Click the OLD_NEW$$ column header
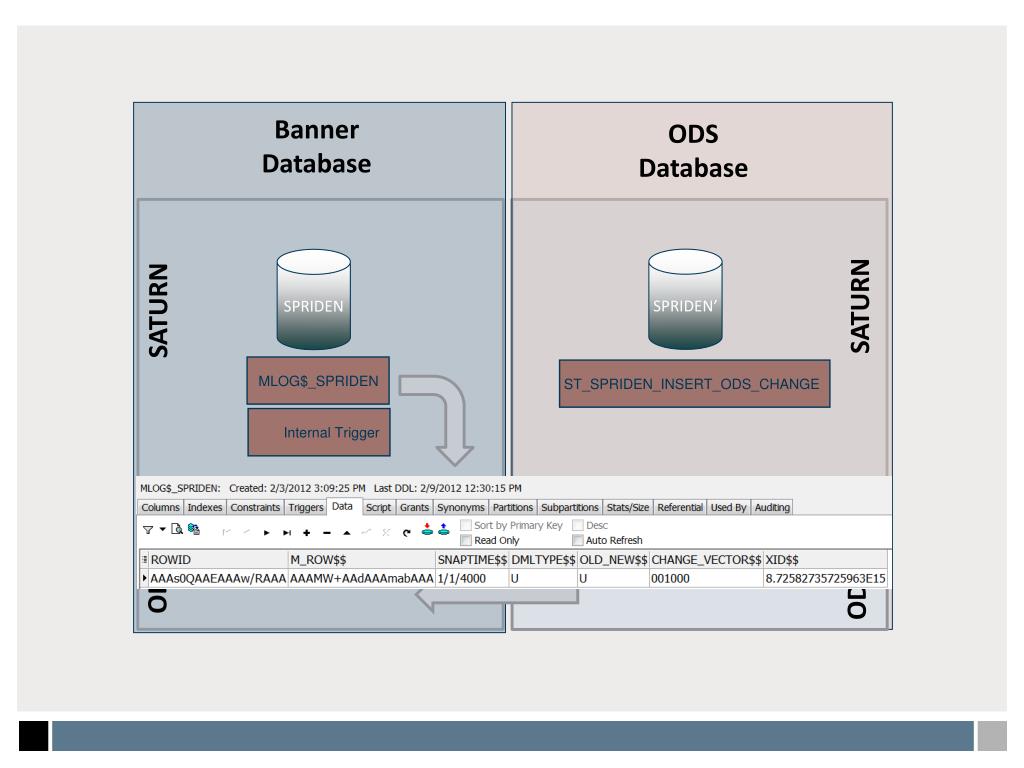The width and height of the screenshot is (1024, 768). (613, 560)
